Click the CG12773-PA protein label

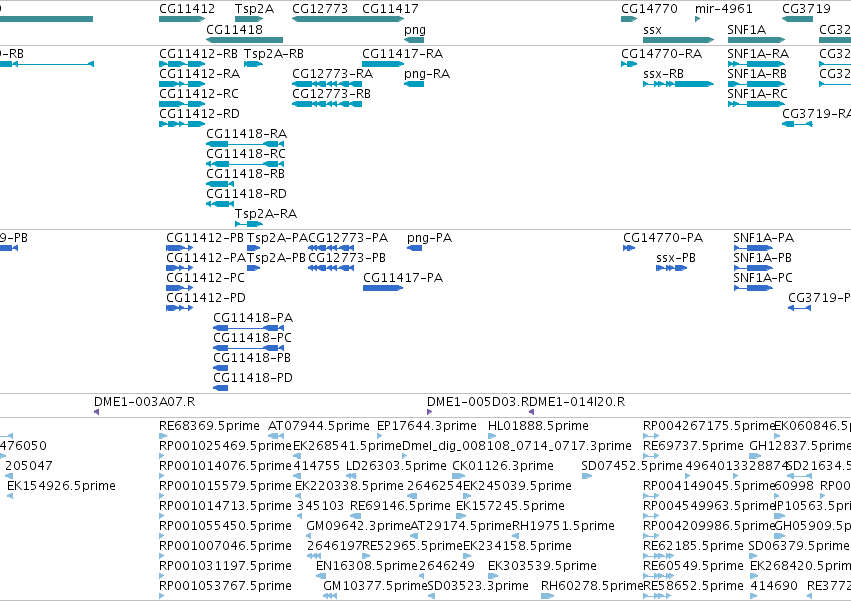(348, 238)
